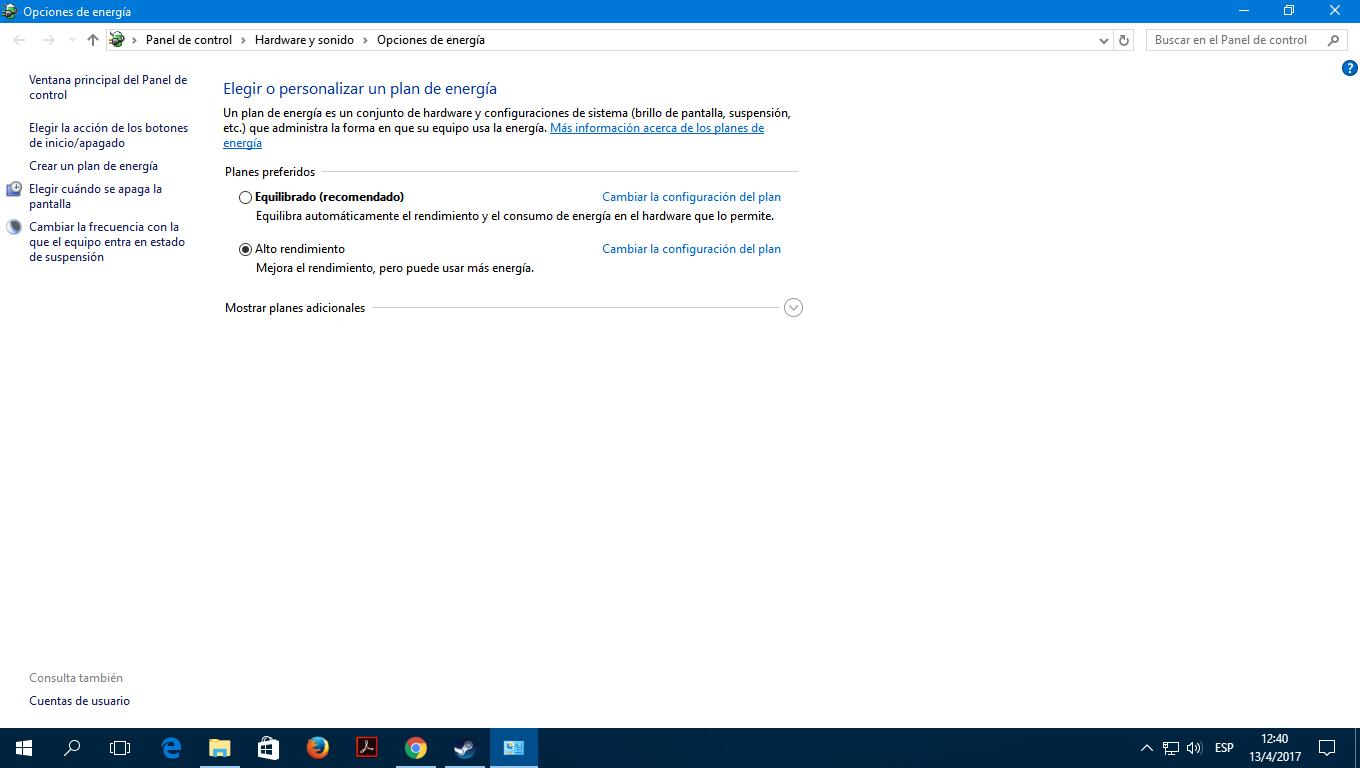Open the volume control in the tray
1360x768 pixels.
click(1194, 748)
